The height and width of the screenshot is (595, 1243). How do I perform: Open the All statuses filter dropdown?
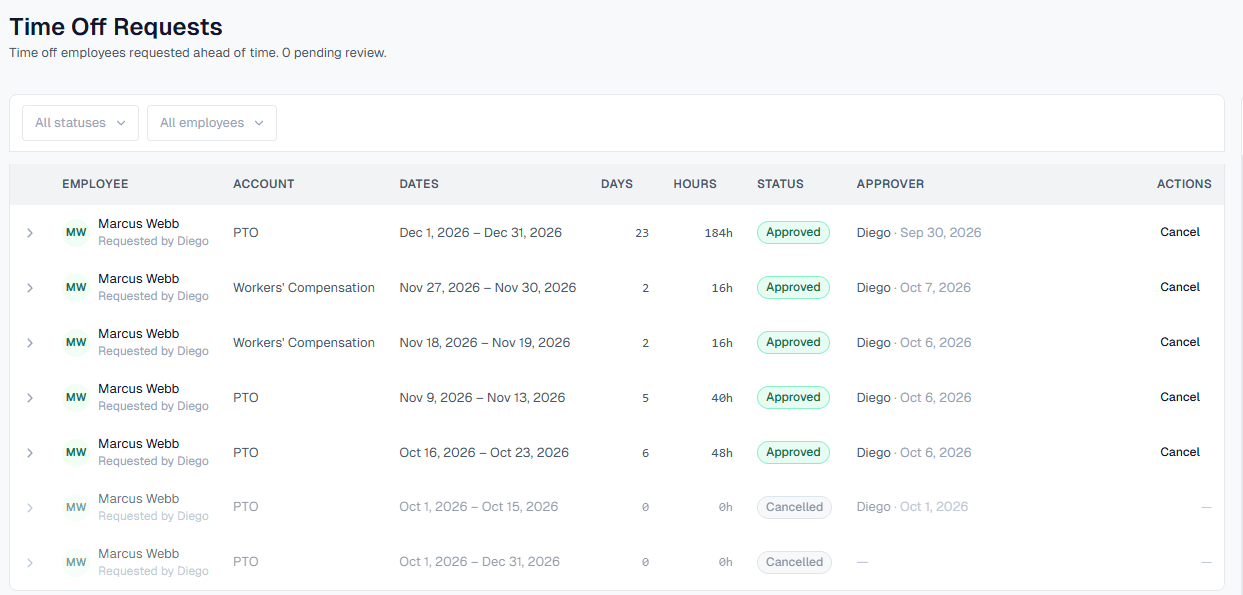pyautogui.click(x=80, y=123)
